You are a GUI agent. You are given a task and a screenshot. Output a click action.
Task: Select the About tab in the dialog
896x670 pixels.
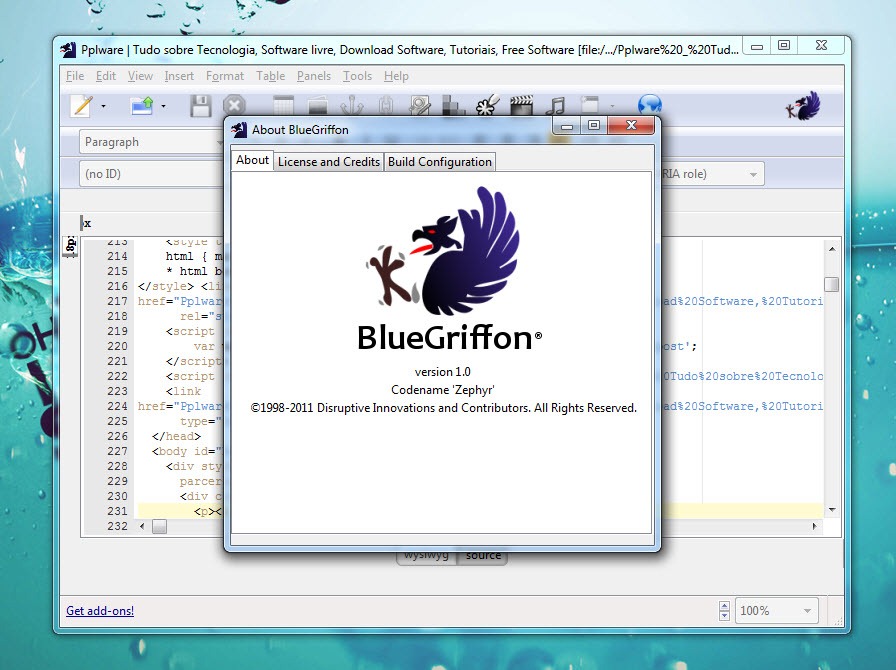(252, 161)
